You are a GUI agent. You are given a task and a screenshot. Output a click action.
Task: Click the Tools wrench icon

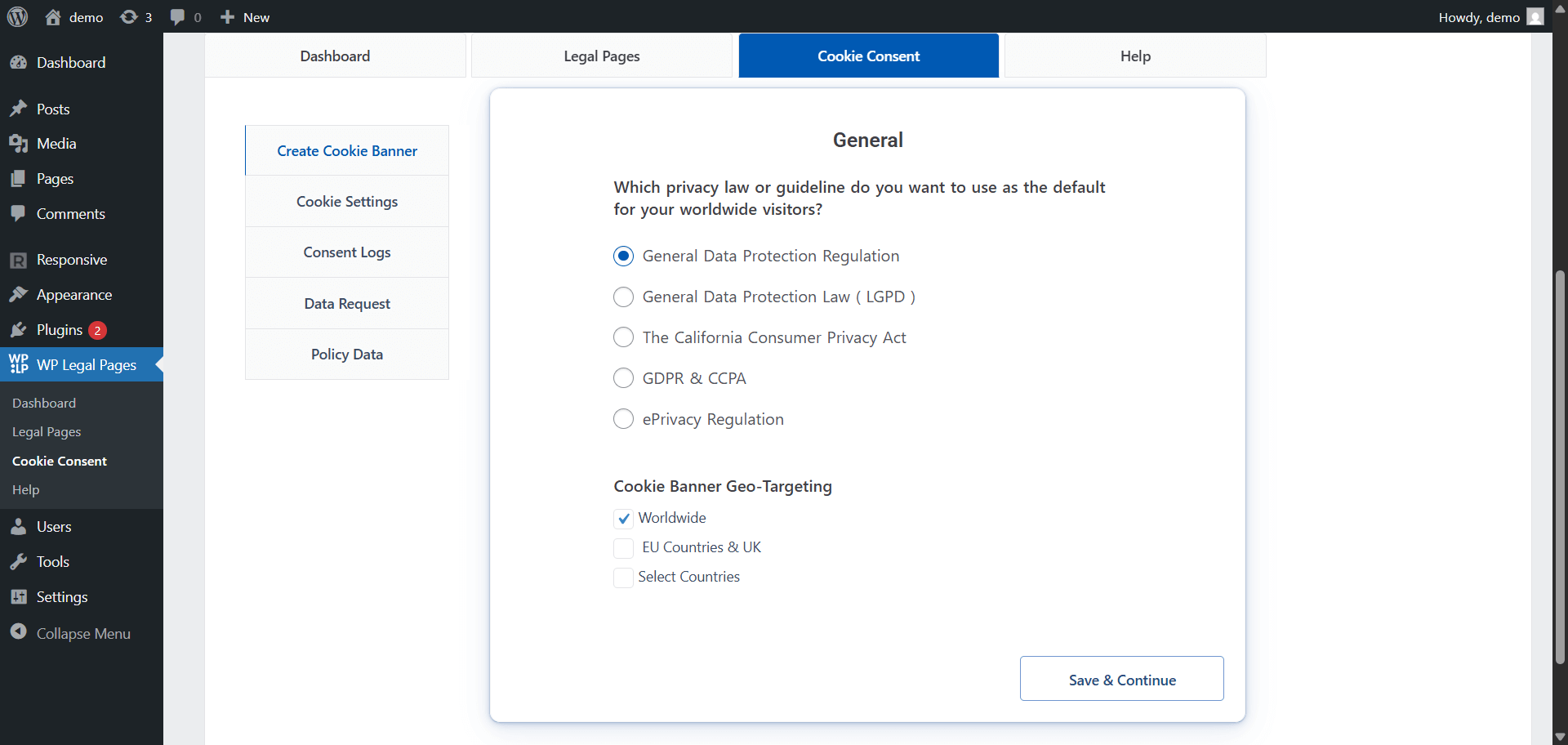click(19, 562)
